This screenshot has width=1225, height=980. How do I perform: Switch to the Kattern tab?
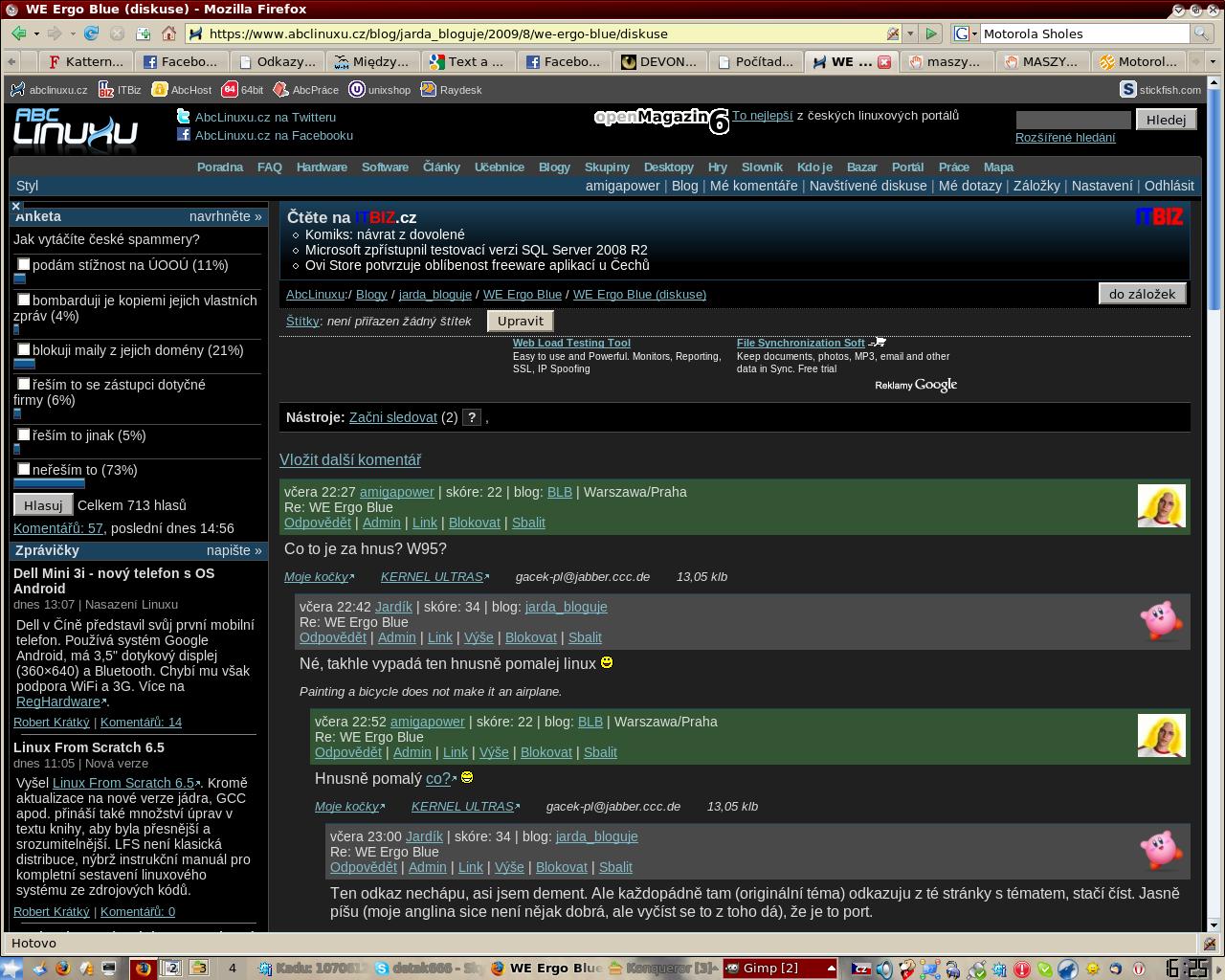(x=86, y=61)
